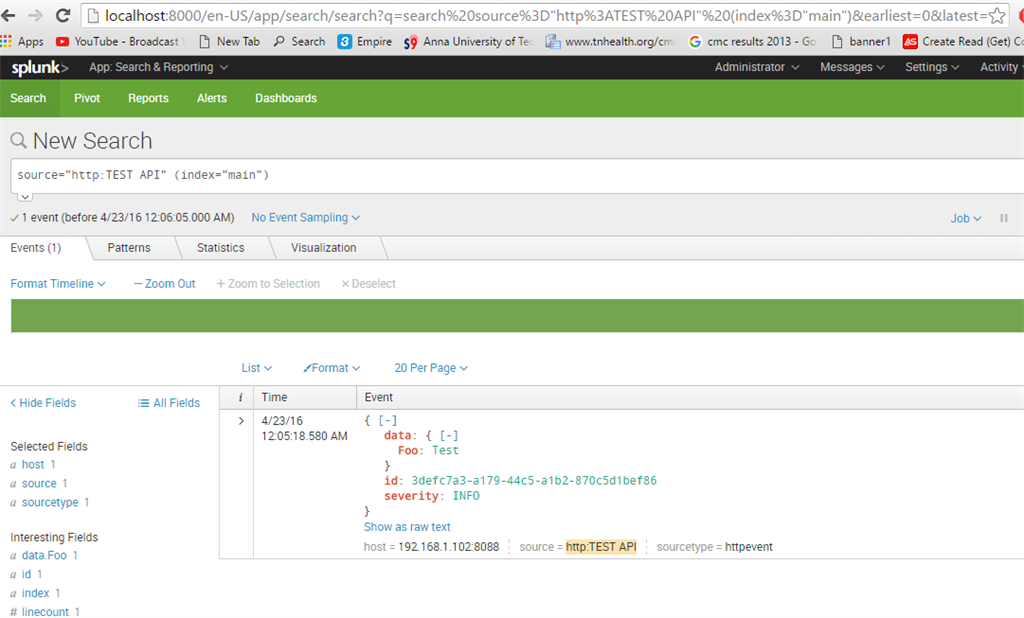Switch to the Patterns tab
Screen dimensions: 1024x618
tap(129, 248)
